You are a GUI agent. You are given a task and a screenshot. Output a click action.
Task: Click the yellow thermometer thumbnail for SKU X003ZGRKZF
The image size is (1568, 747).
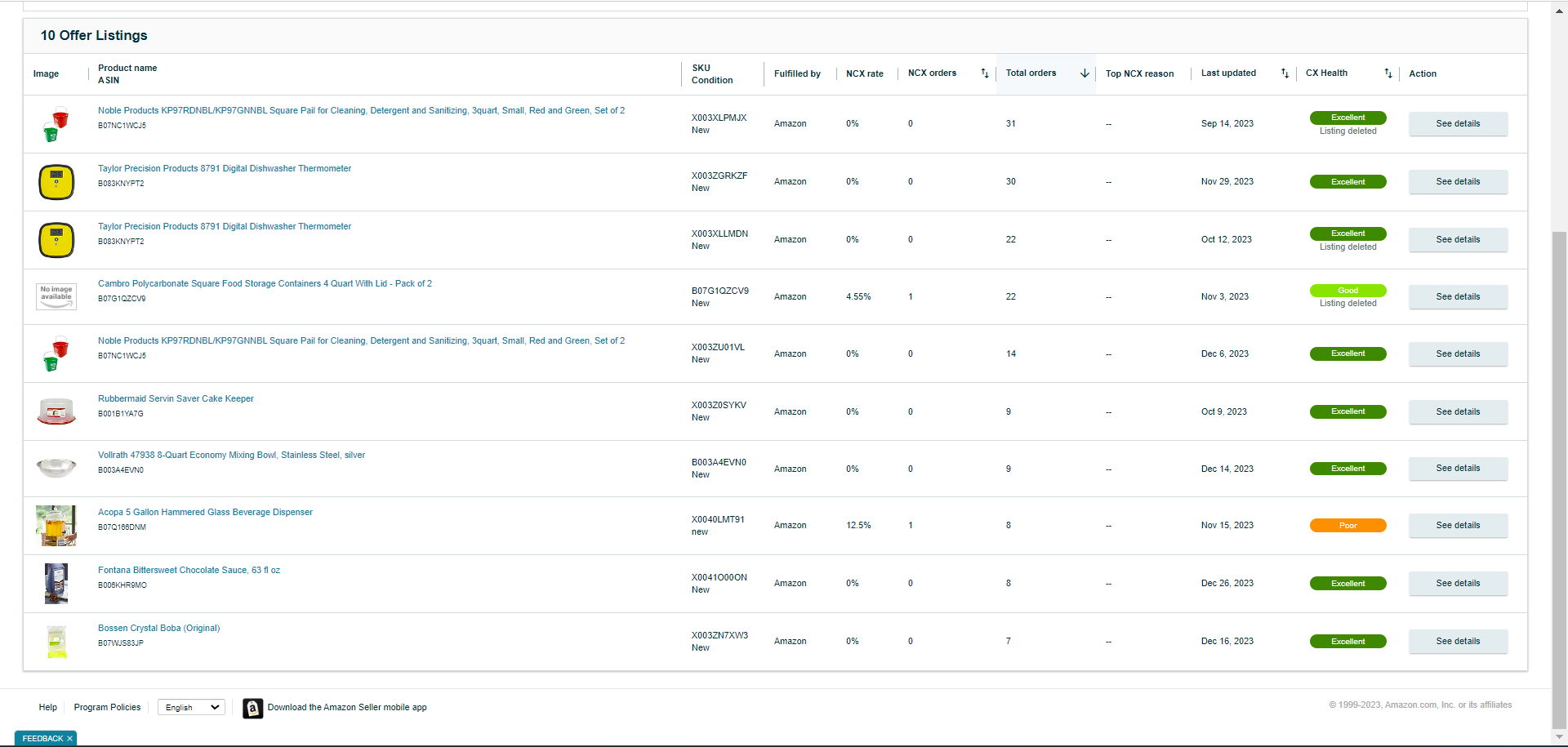pyautogui.click(x=56, y=182)
